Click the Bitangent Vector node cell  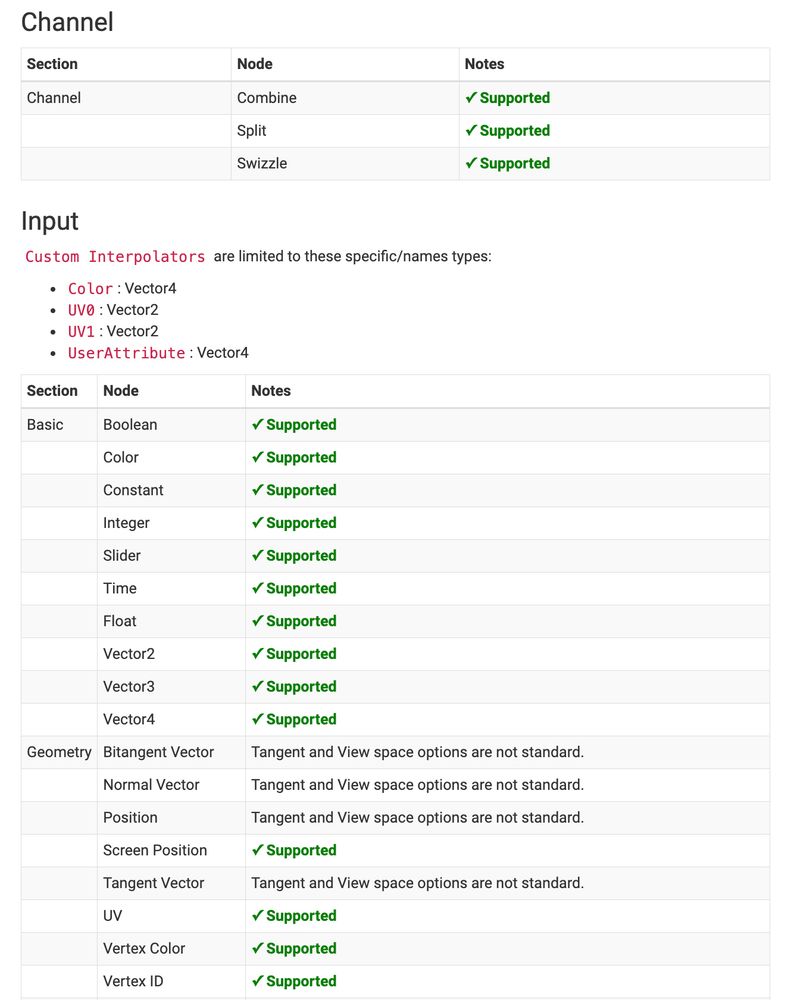[158, 752]
